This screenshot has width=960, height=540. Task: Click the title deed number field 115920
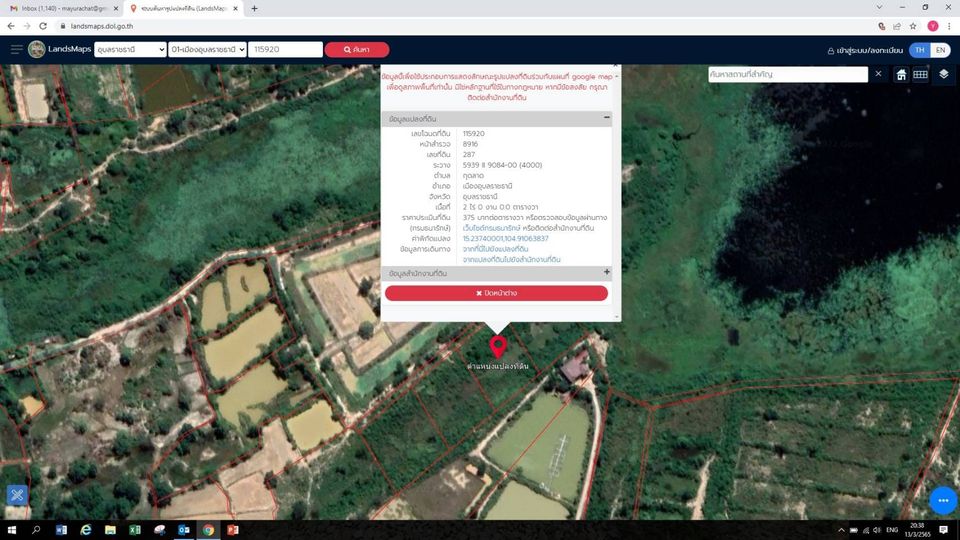285,50
